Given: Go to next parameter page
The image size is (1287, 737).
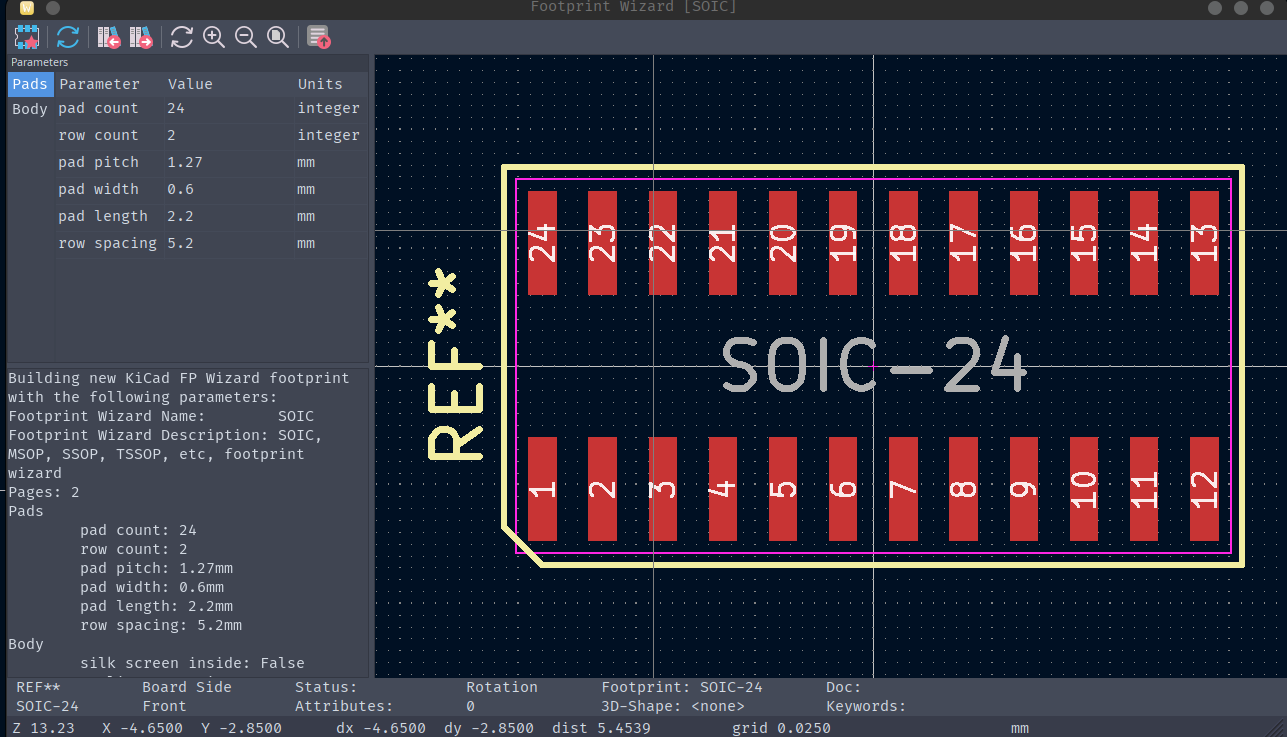Looking at the screenshot, I should (141, 38).
